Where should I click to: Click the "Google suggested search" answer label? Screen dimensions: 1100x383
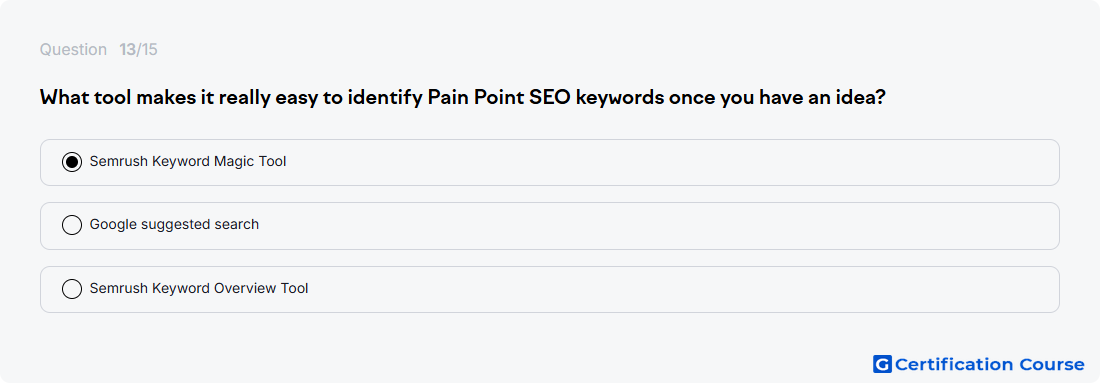click(174, 224)
